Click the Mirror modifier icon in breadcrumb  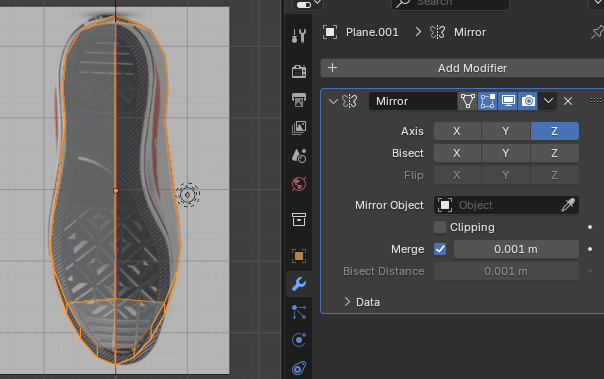coord(438,32)
